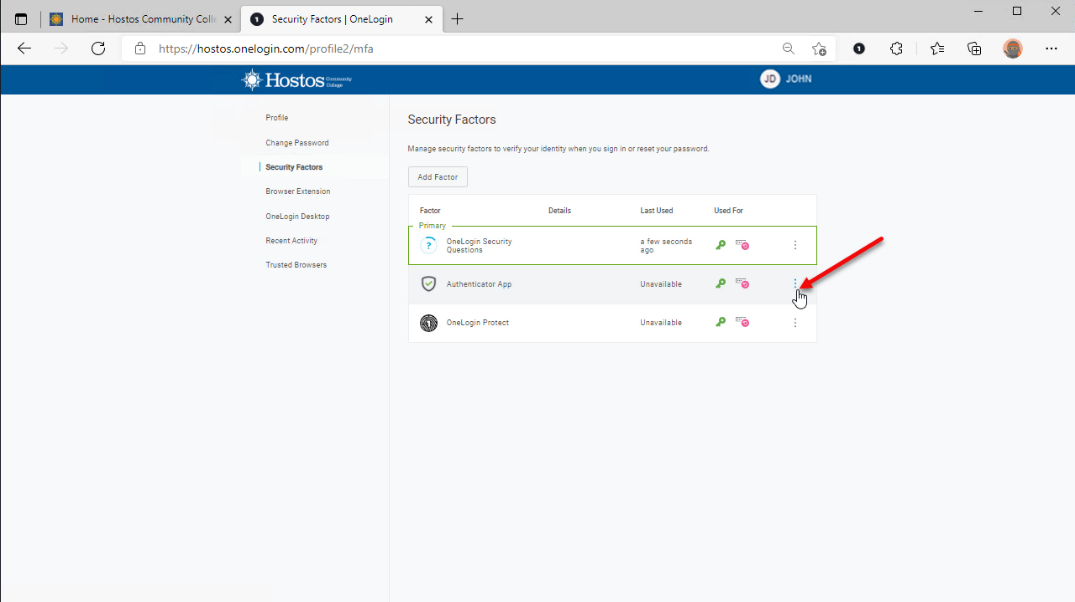The image size is (1075, 602).
Task: Select Security Factors in the sidebar
Action: pos(294,167)
